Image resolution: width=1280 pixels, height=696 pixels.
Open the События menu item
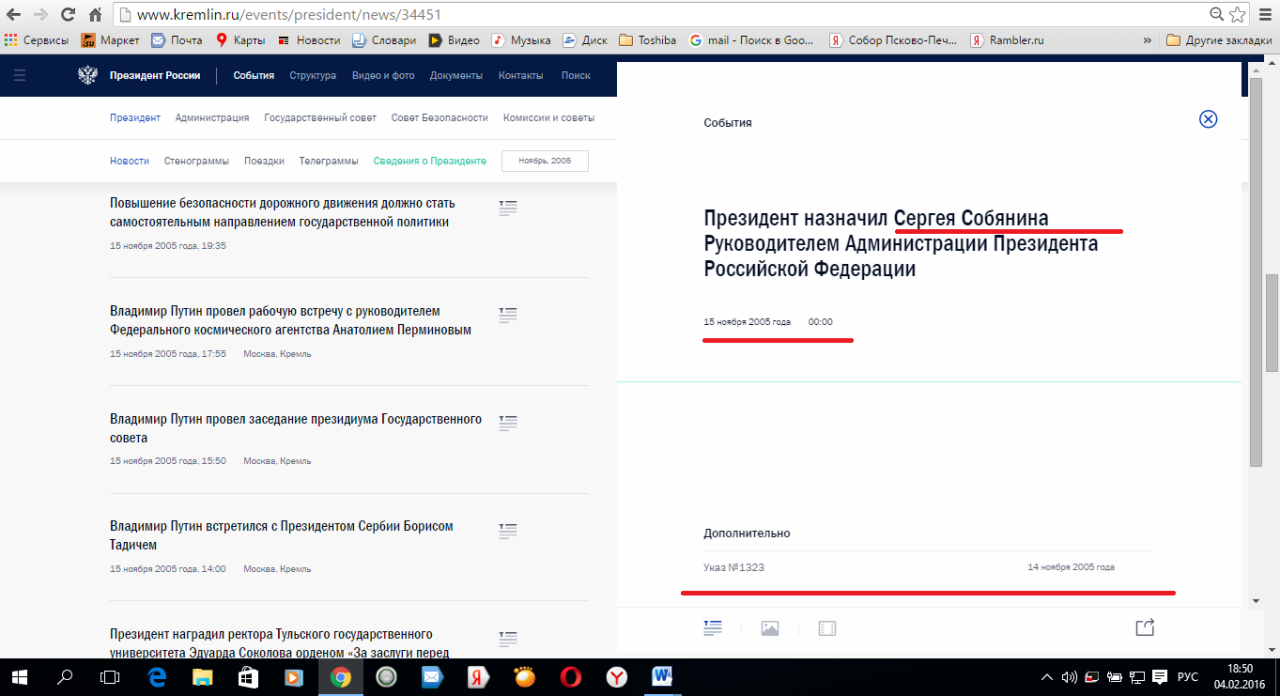[x=254, y=75]
